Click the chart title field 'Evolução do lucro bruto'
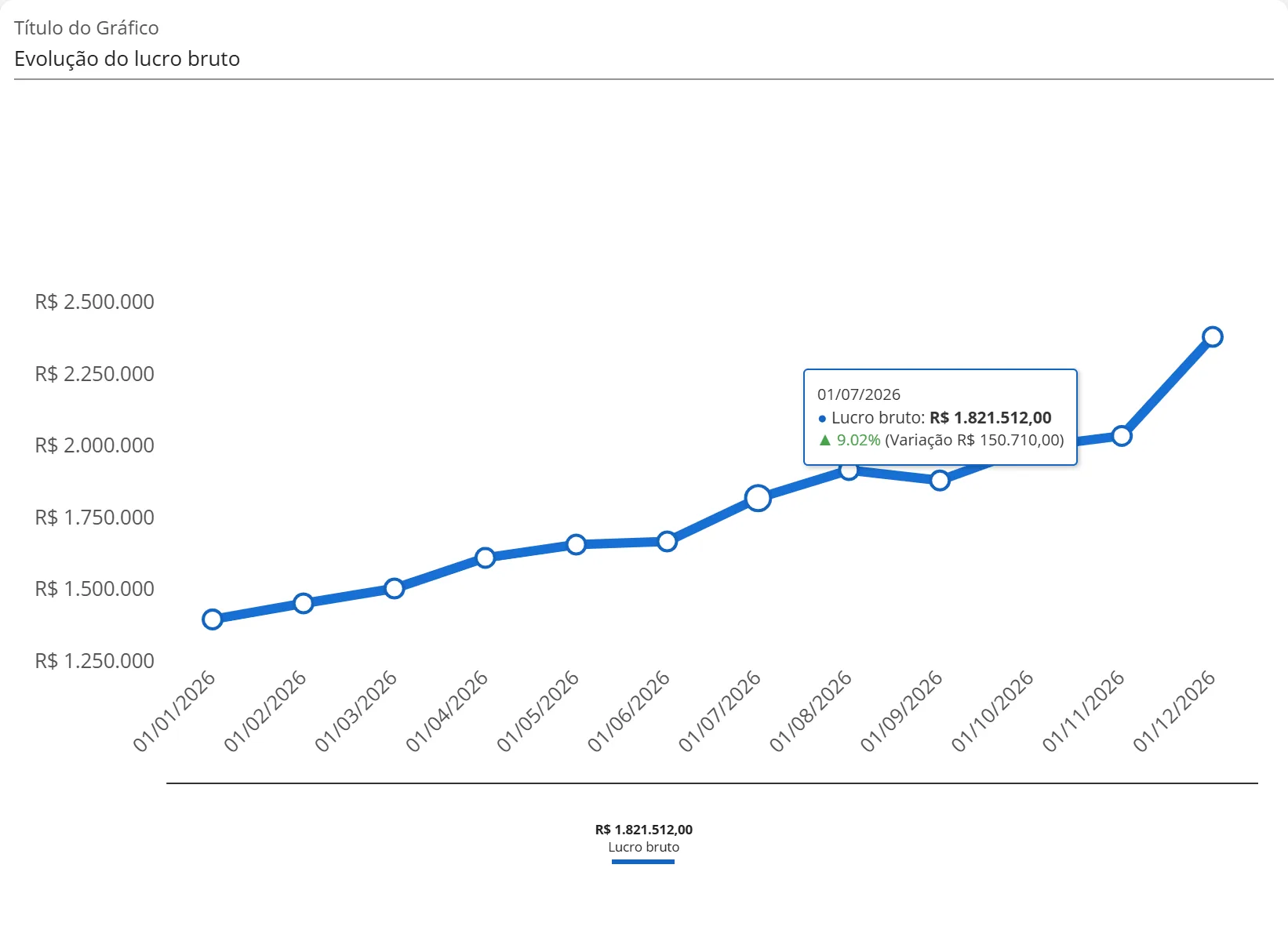 coord(643,59)
